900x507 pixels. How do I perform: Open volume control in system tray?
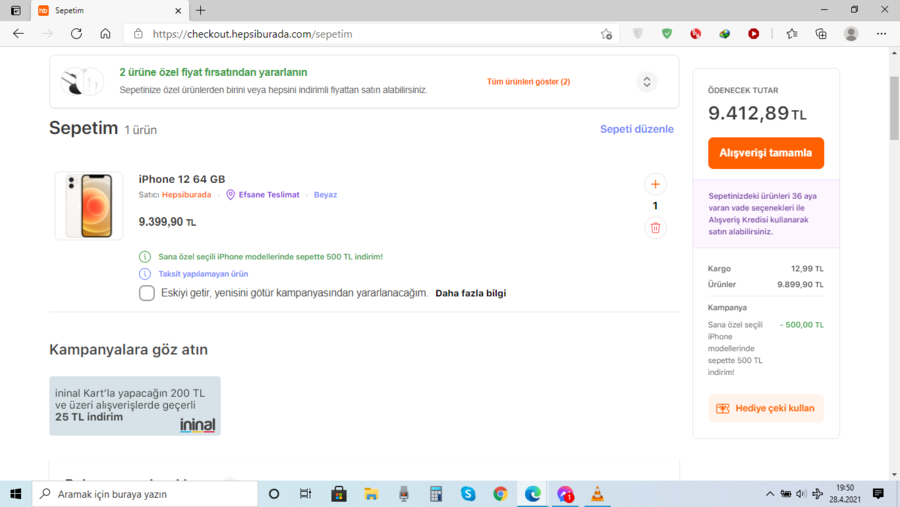pyautogui.click(x=801, y=494)
